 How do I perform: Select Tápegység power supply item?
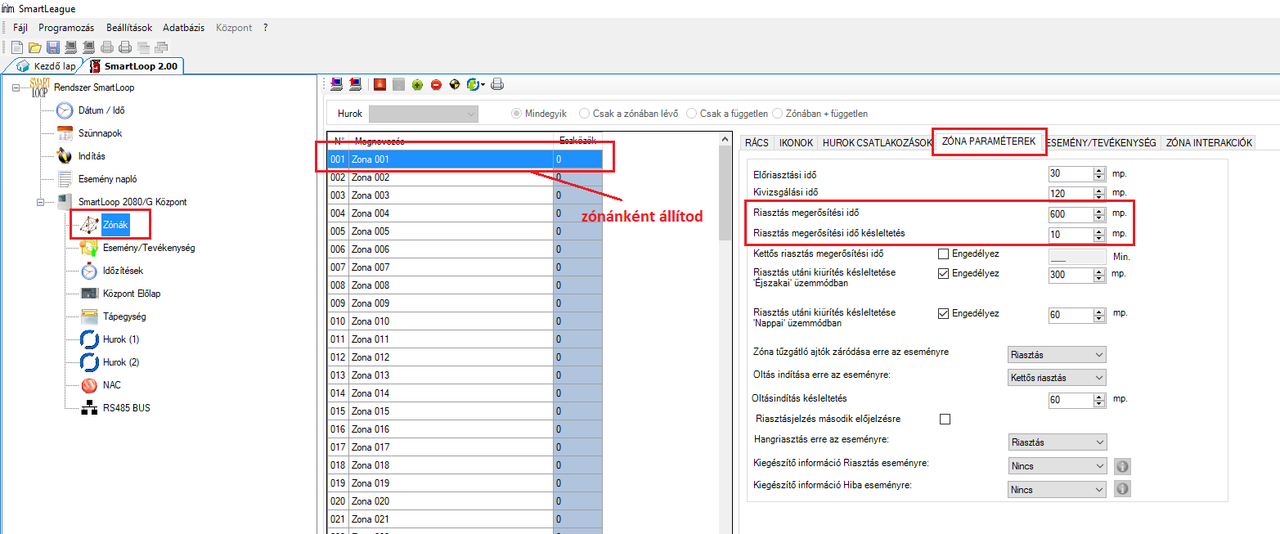[113, 317]
